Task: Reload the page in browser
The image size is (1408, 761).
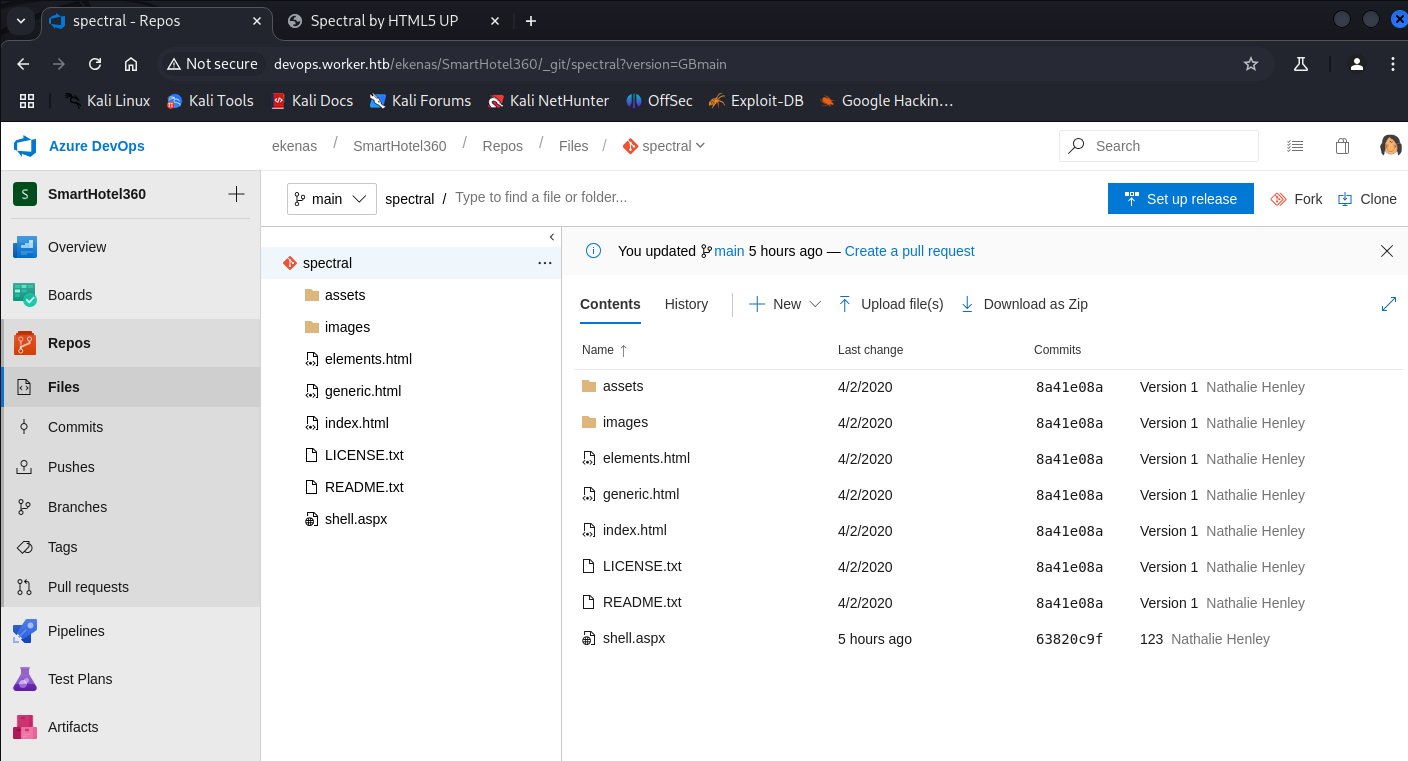Action: pyautogui.click(x=95, y=64)
